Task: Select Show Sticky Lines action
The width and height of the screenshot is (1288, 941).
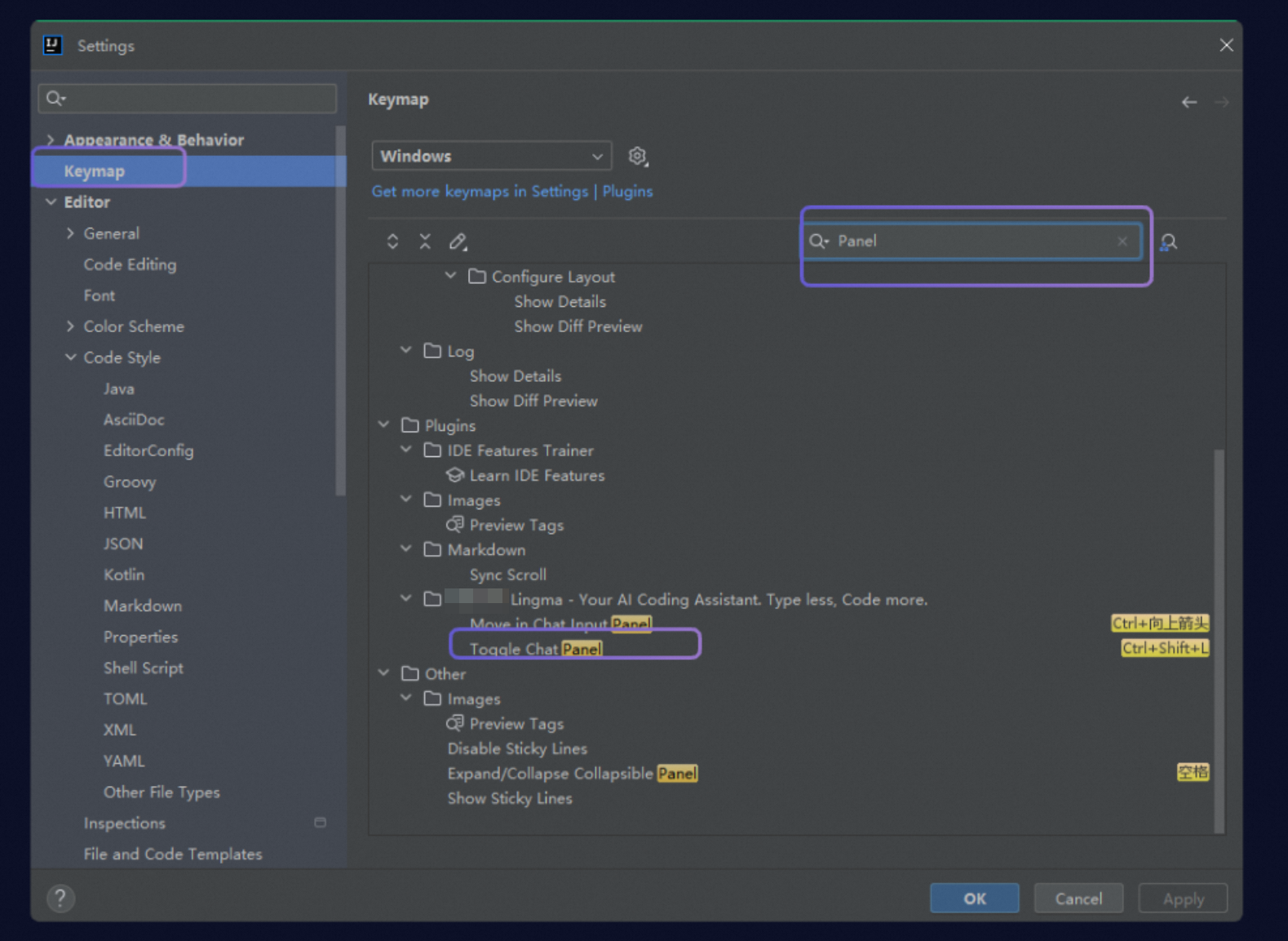Action: click(x=510, y=798)
